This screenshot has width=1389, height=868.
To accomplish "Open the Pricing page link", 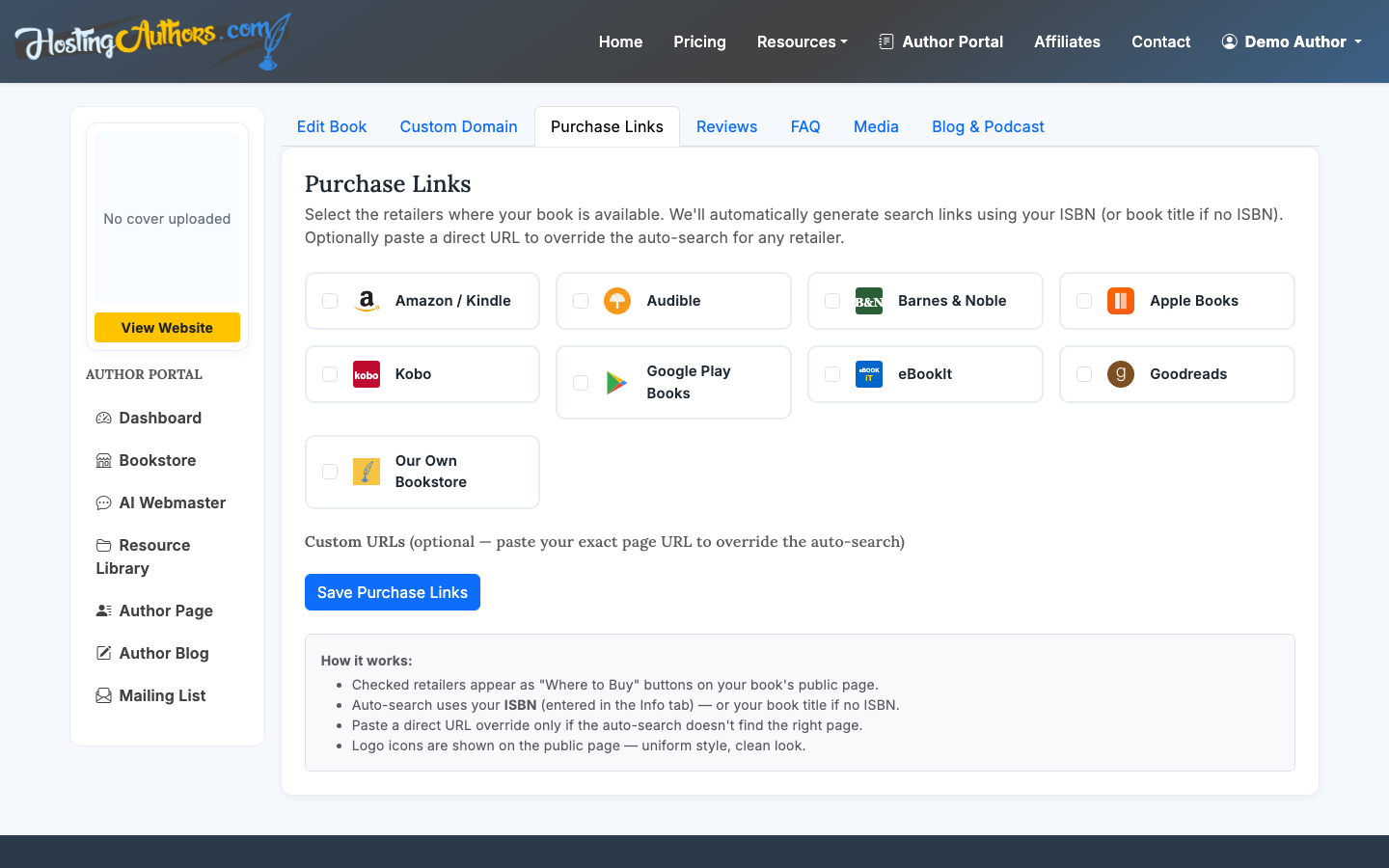I will point(699,41).
